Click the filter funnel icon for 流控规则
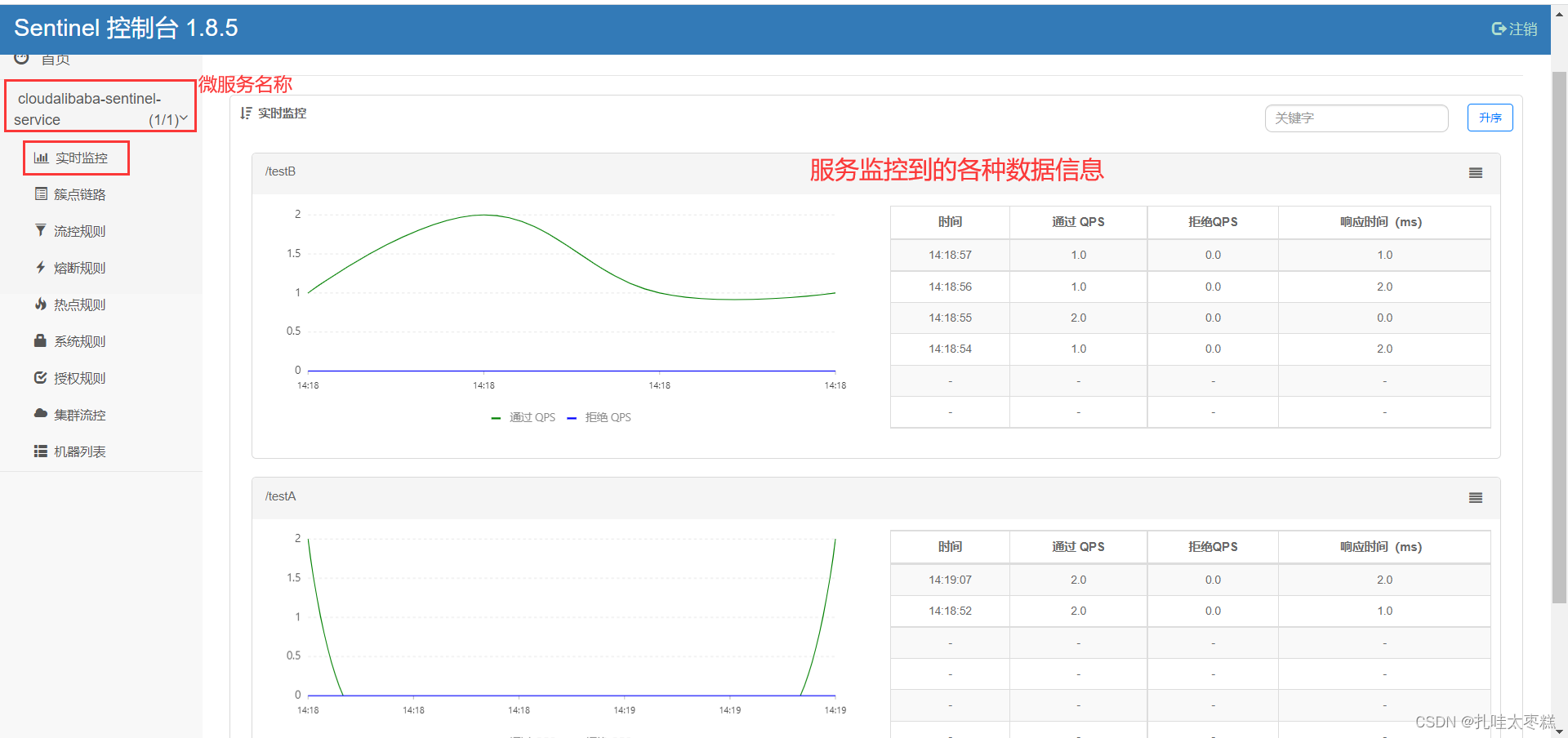This screenshot has height=738, width=1568. point(40,230)
